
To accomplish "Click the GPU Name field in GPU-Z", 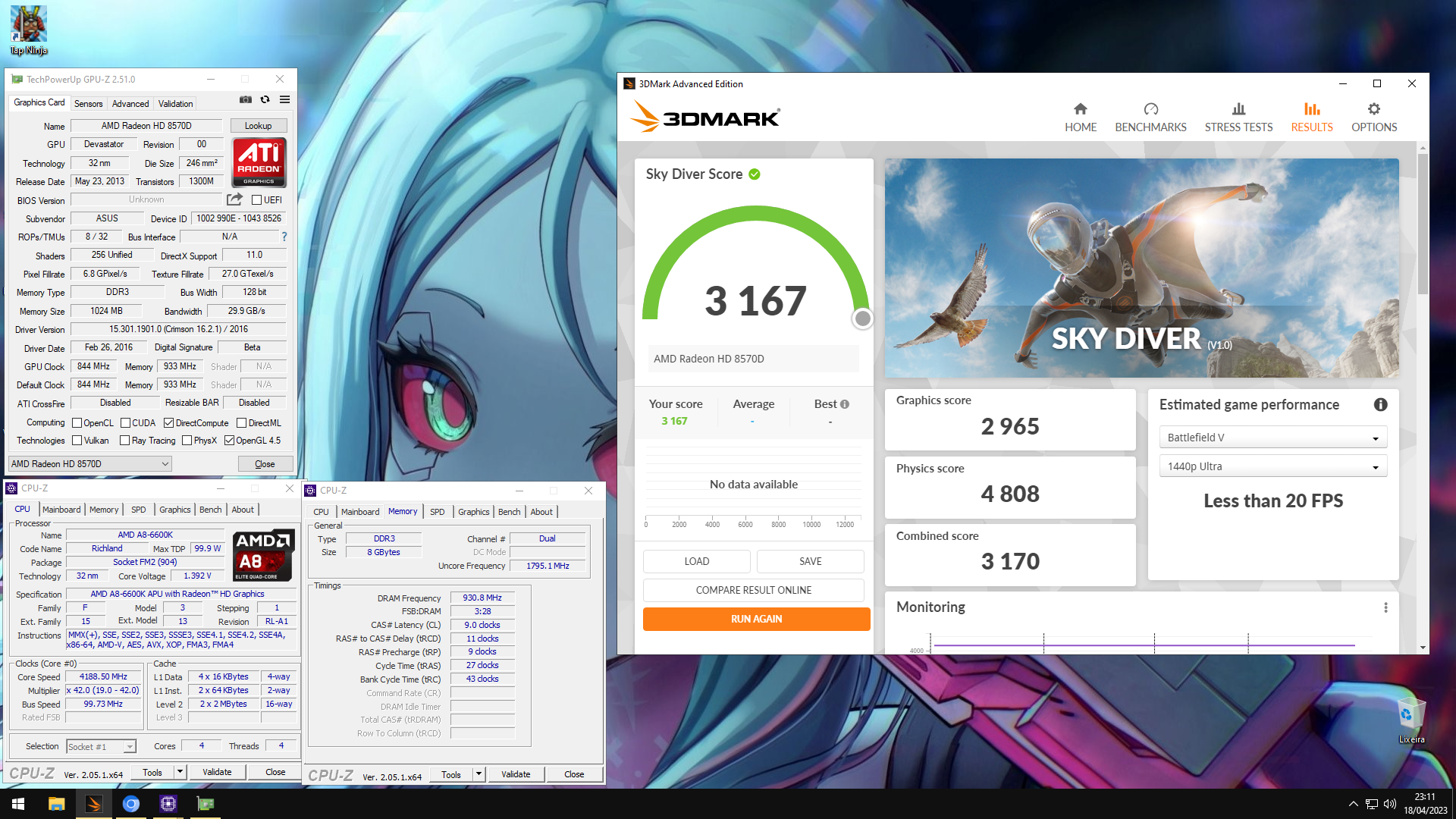I will pos(146,126).
